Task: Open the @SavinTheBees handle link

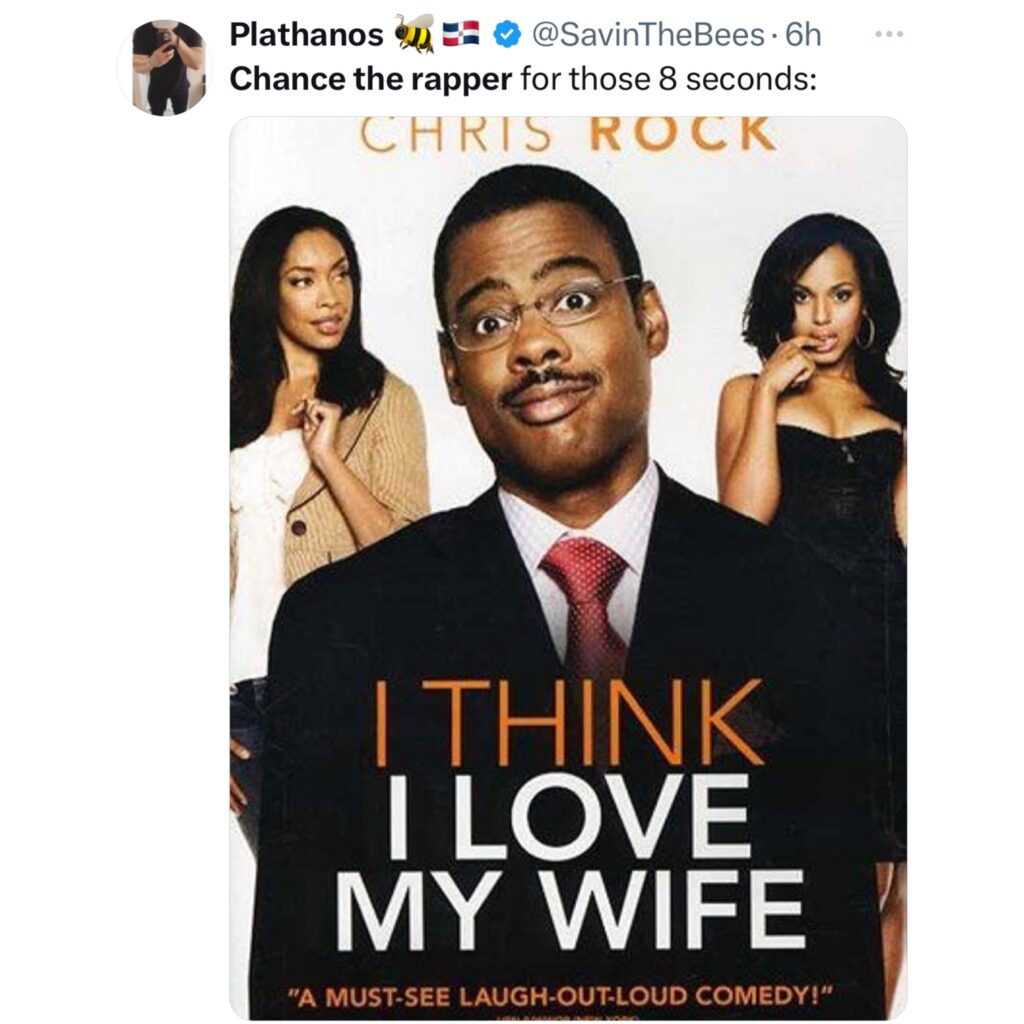Action: tap(647, 35)
